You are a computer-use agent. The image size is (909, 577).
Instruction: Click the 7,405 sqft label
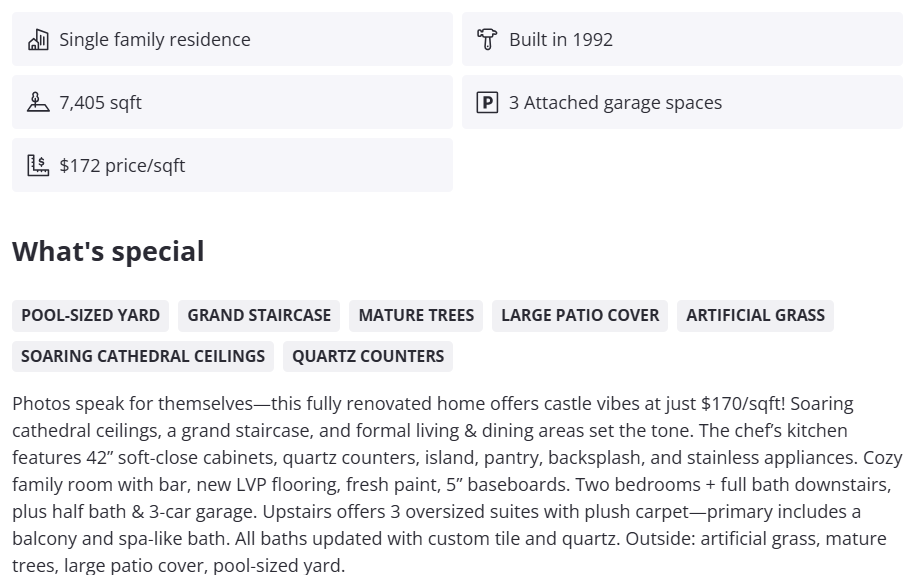[100, 102]
